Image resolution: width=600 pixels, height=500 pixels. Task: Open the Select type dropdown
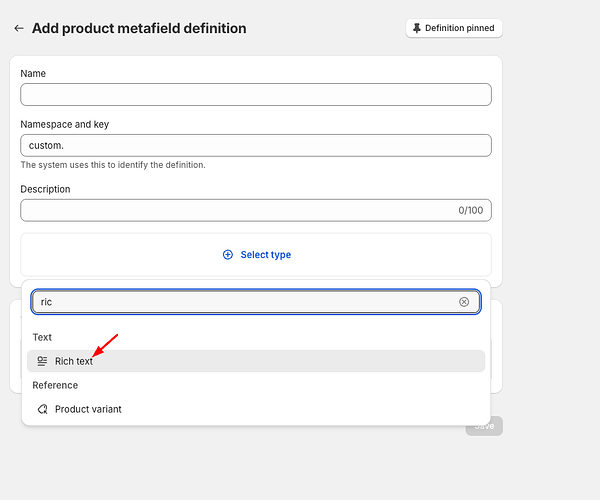coord(256,255)
